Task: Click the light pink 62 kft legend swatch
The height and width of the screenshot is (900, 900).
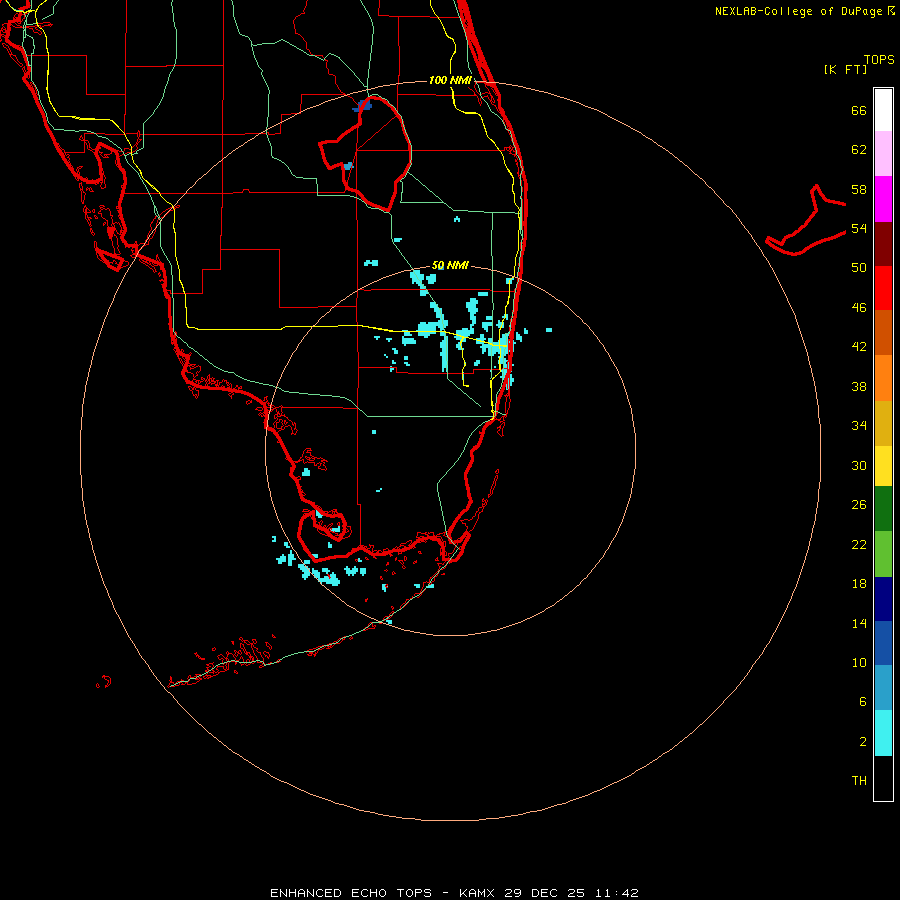Action: (x=883, y=154)
